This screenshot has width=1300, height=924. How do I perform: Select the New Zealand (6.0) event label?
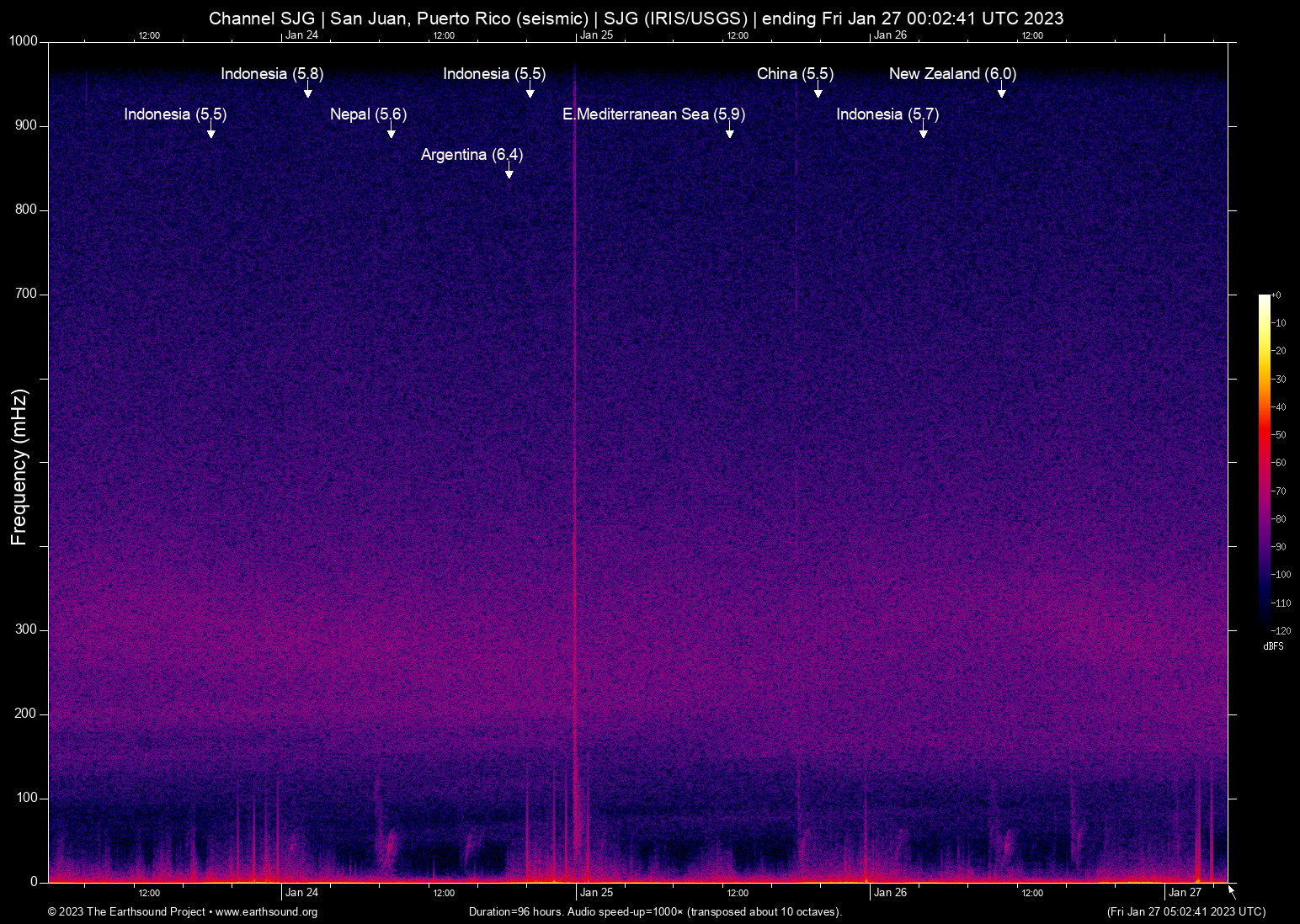coord(952,74)
